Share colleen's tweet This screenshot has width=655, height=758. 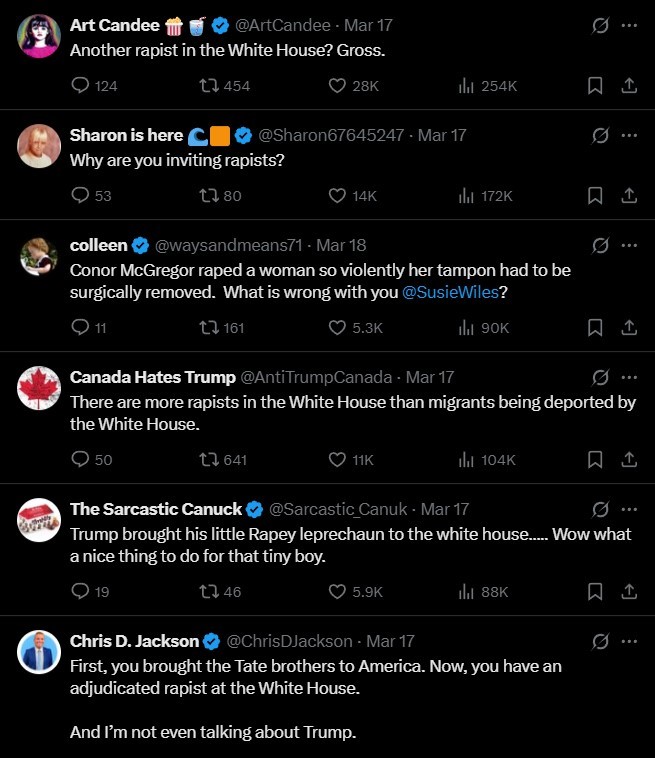point(629,327)
